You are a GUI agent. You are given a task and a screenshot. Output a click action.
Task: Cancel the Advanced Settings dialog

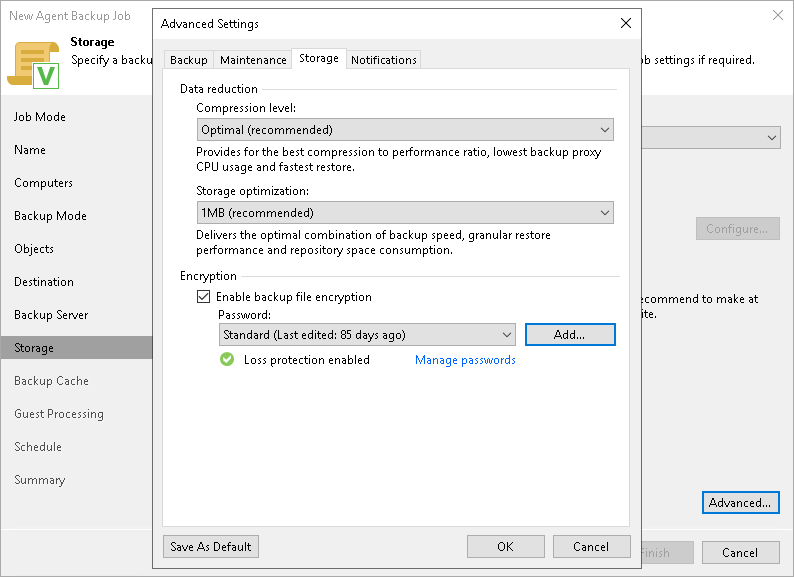591,547
